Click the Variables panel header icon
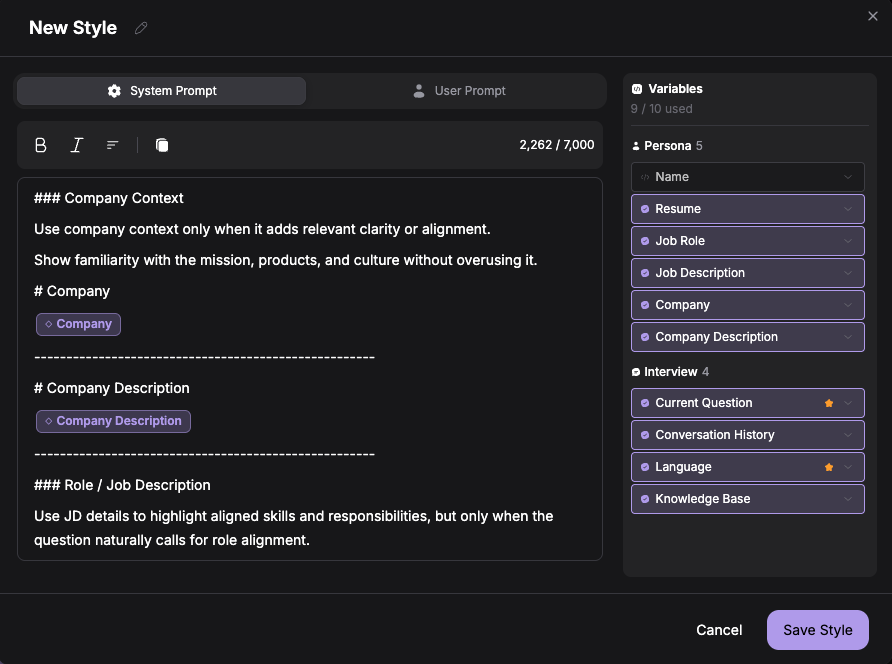This screenshot has height=664, width=892. [636, 88]
